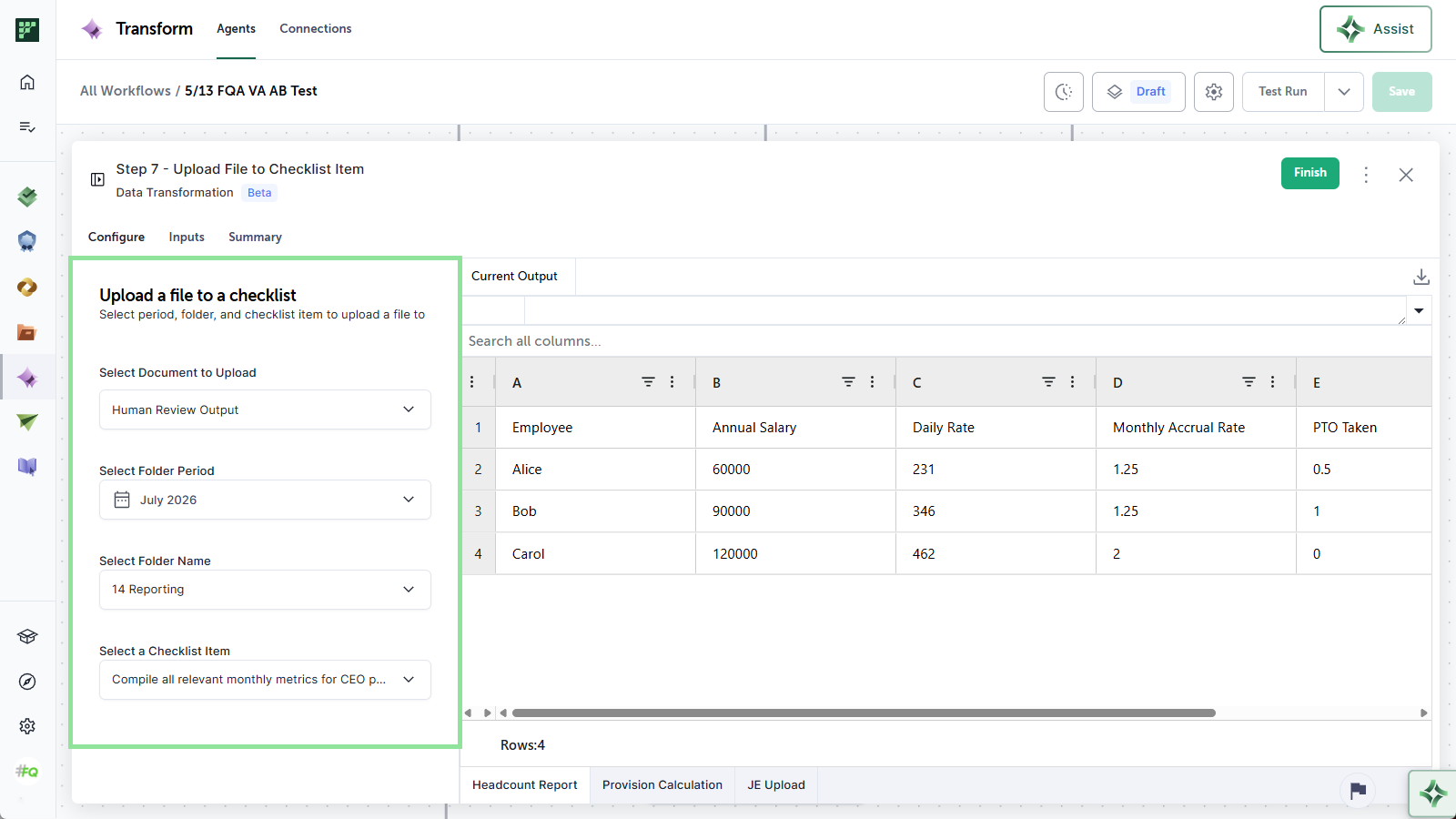Open the Select Document to Upload dropdown
The image size is (1456, 819).
tap(265, 409)
